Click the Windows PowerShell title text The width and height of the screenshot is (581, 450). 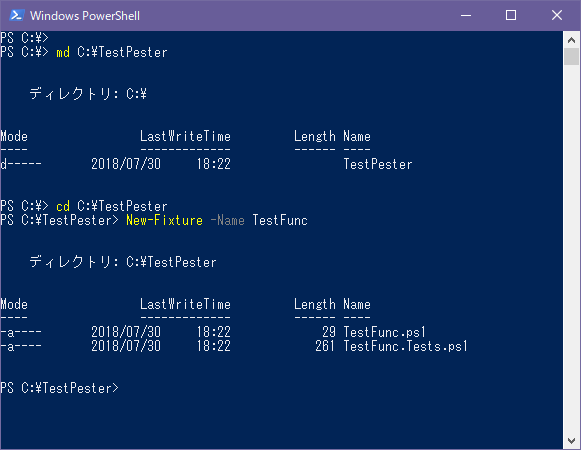[85, 16]
